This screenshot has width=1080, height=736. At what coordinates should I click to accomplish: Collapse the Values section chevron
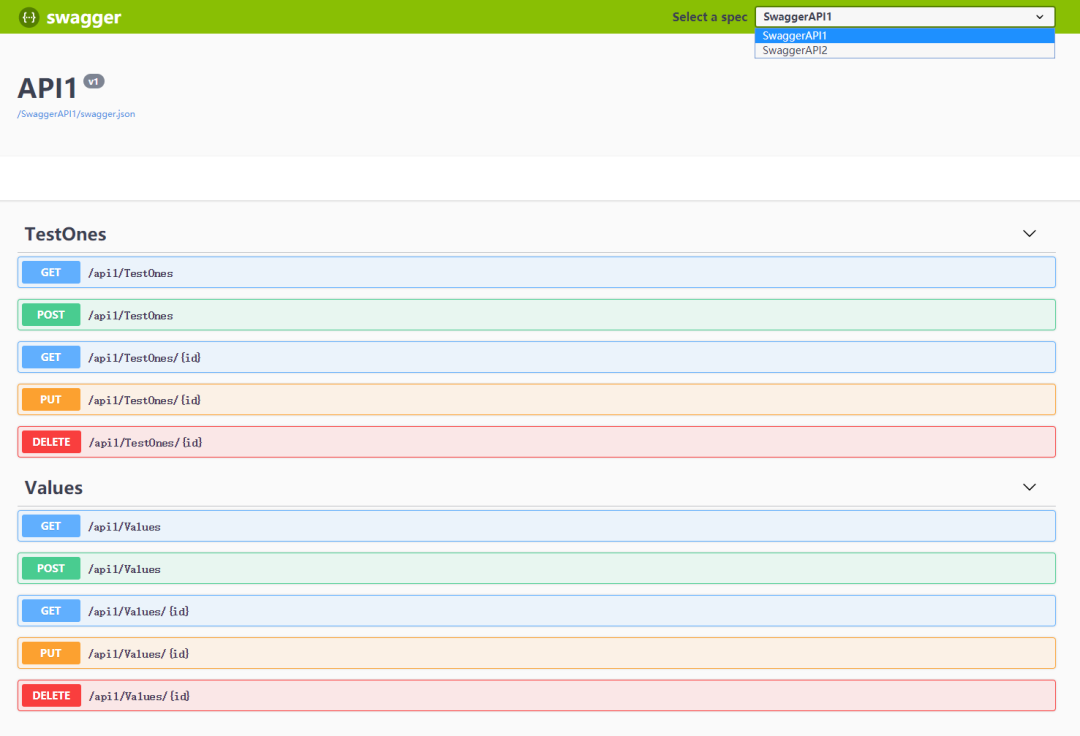[x=1029, y=487]
